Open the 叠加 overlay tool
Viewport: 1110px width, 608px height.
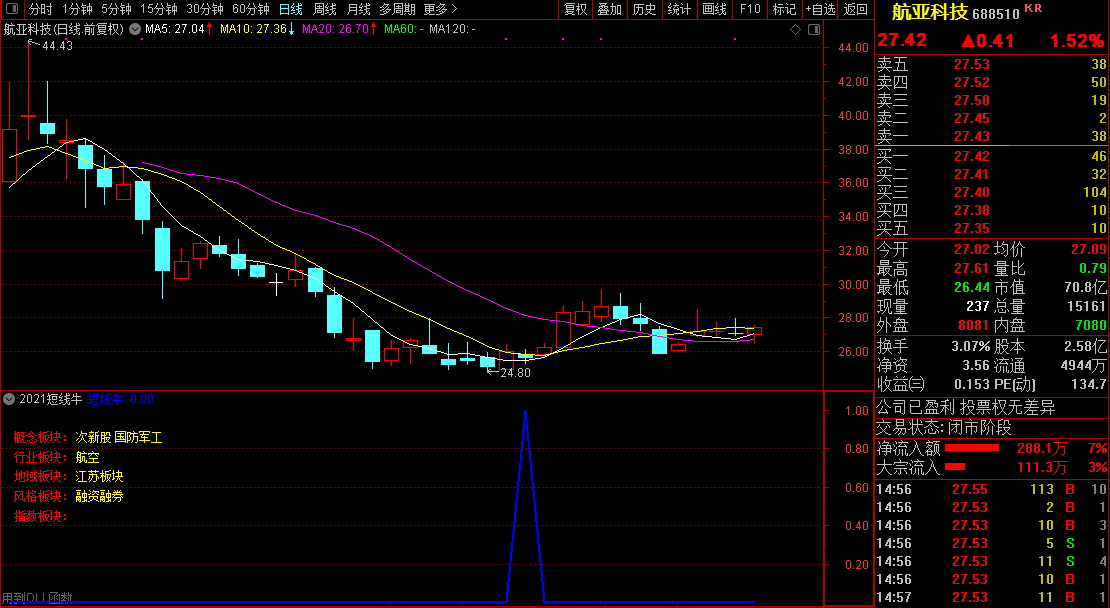pyautogui.click(x=609, y=9)
